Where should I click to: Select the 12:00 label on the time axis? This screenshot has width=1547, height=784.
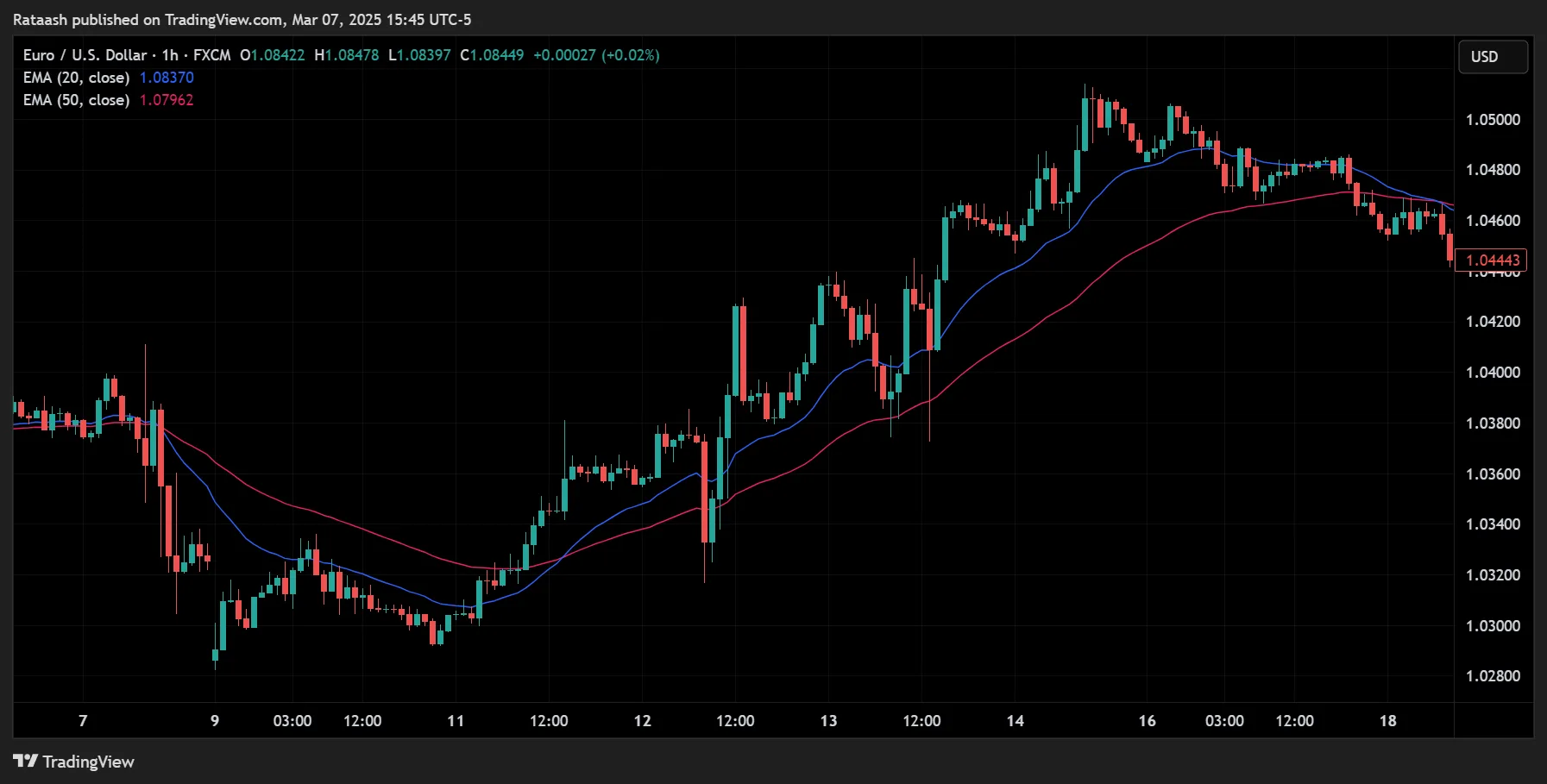tap(363, 720)
